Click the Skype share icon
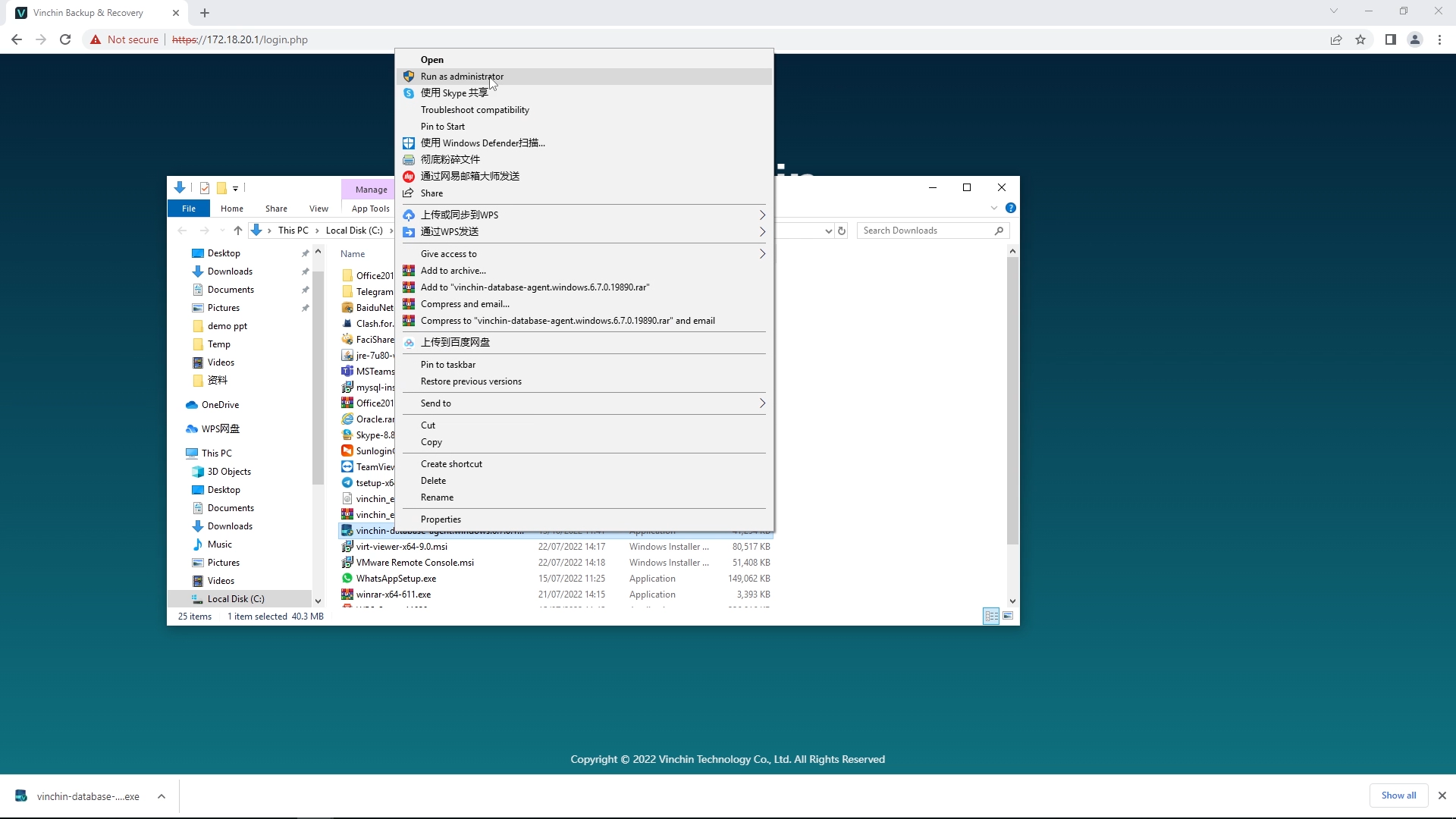The height and width of the screenshot is (819, 1456). tap(409, 93)
